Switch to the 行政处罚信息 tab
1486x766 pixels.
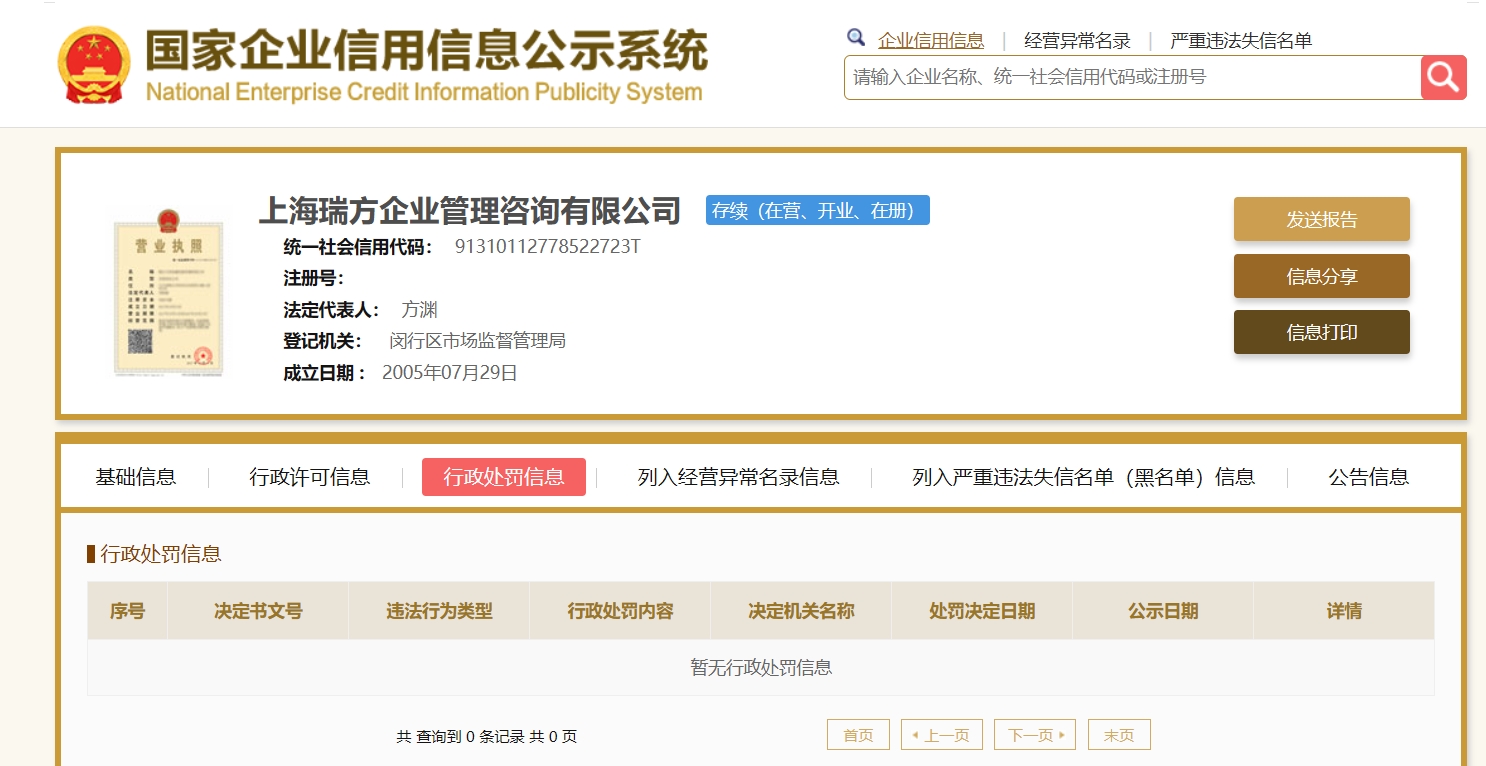pyautogui.click(x=504, y=477)
